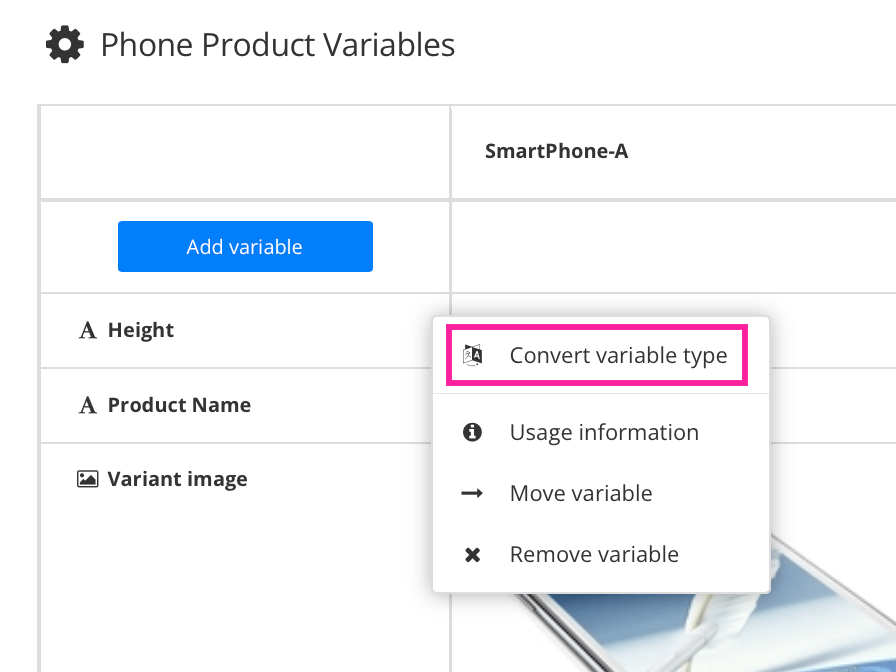Click the Product Name variable label
896x672 pixels.
coord(178,404)
